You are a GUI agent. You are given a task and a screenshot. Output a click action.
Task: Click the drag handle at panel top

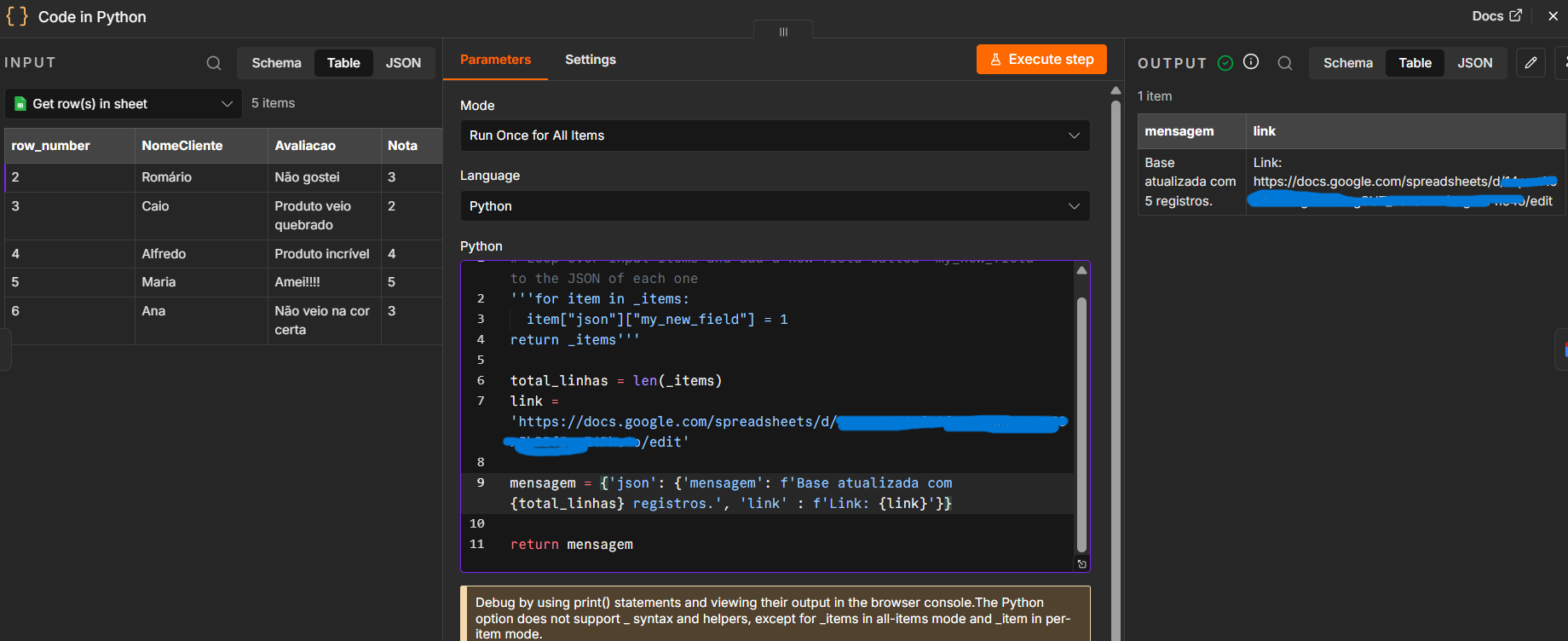783,32
